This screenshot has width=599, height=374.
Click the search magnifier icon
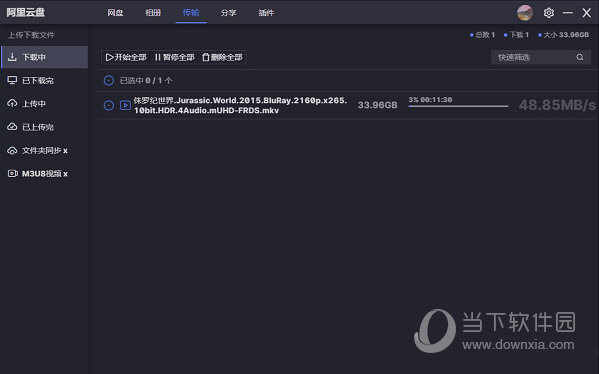tap(580, 57)
